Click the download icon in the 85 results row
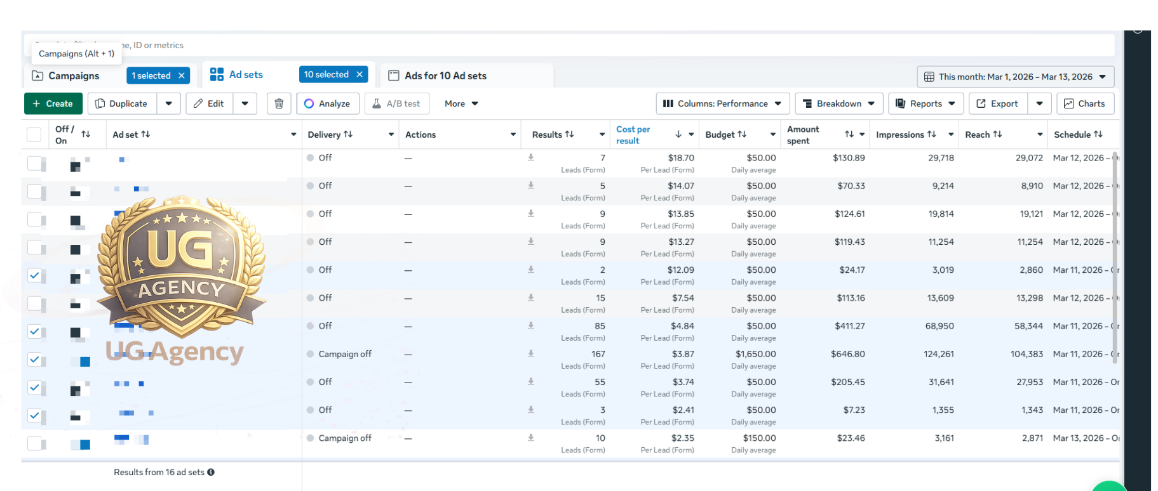Viewport: 1158px width, 491px height. point(530,325)
